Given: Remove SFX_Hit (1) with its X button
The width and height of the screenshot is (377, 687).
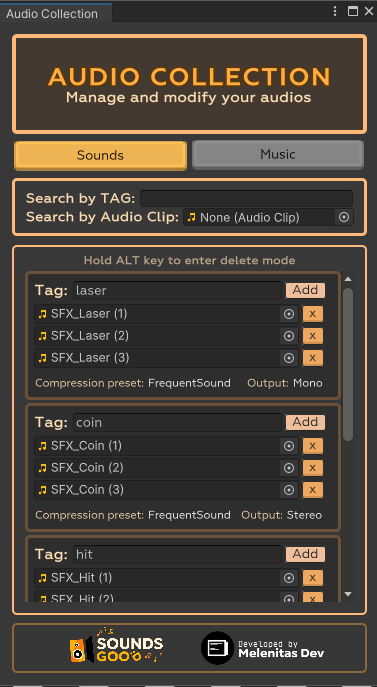Looking at the screenshot, I should pos(313,578).
